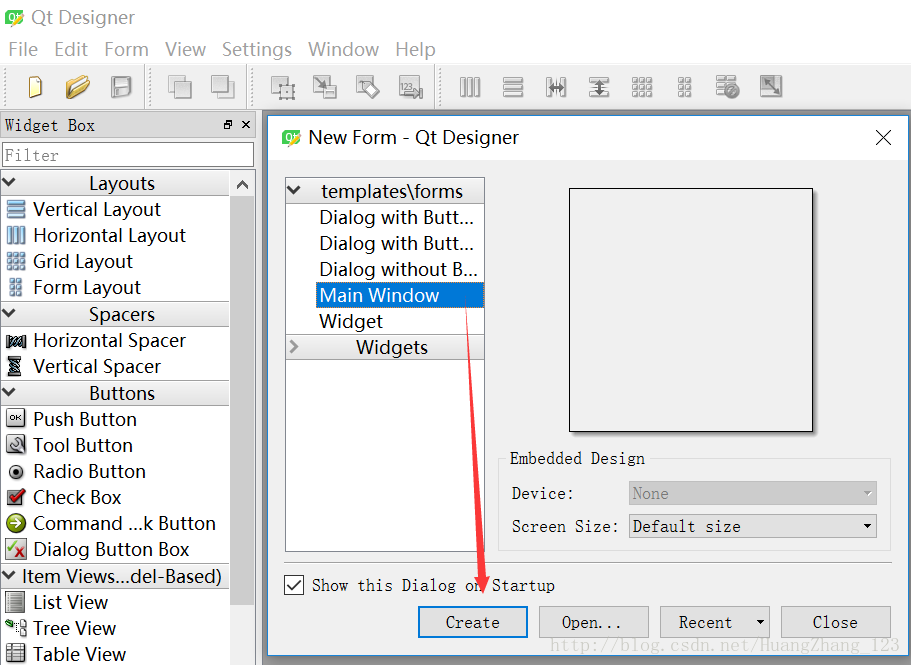Click the Open... button in dialog
Screen dimensions: 911x665
[592, 622]
